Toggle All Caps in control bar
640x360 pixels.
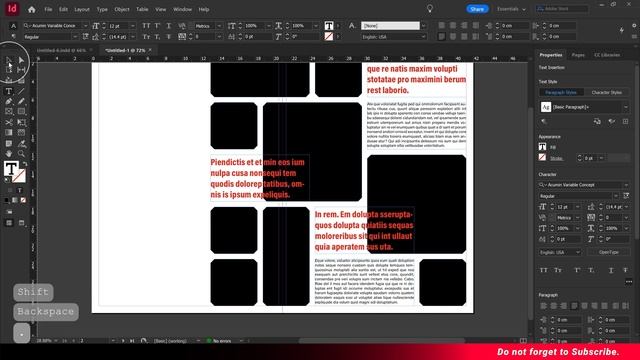coord(146,26)
